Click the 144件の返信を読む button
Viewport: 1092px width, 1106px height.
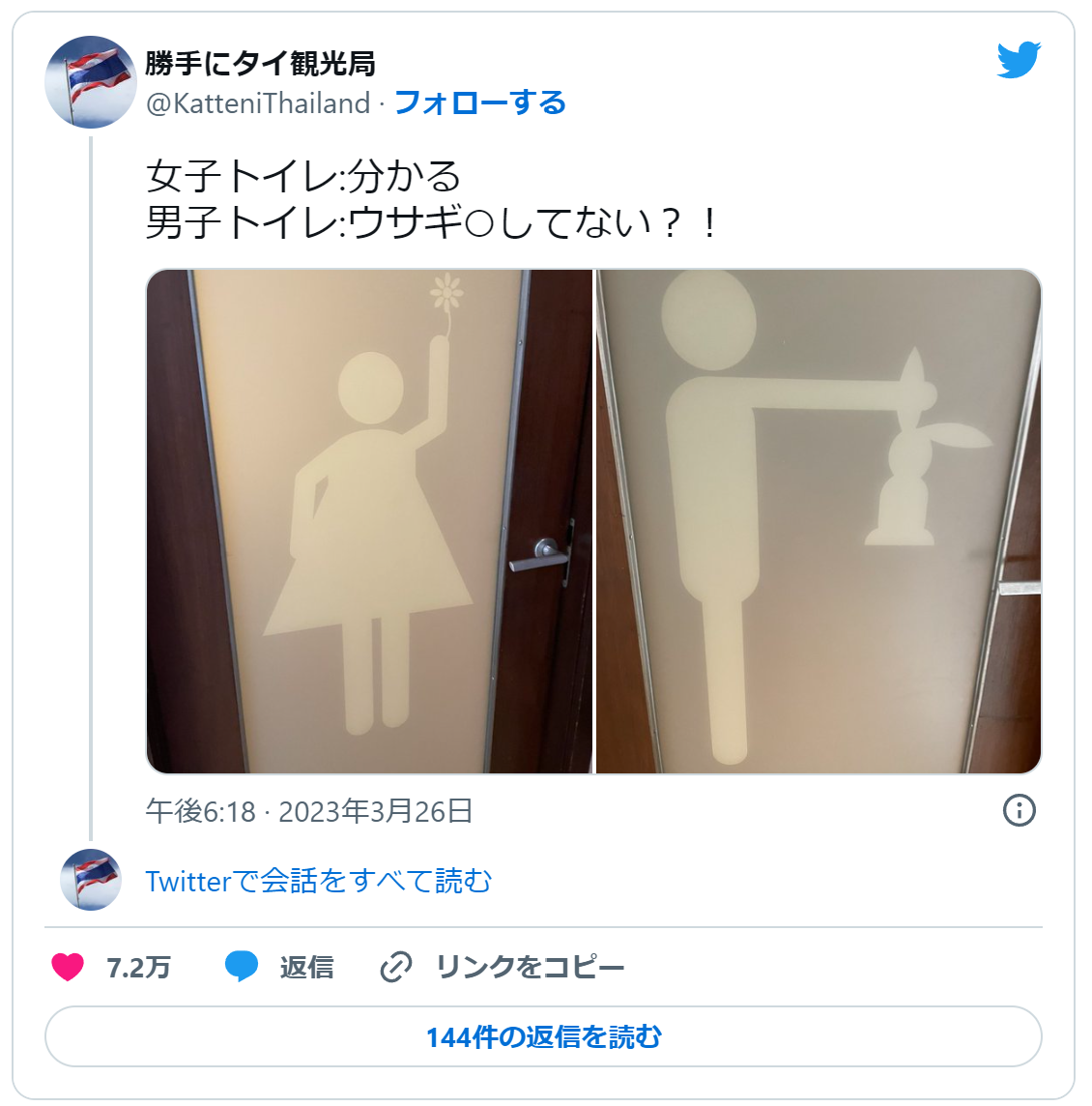543,1036
